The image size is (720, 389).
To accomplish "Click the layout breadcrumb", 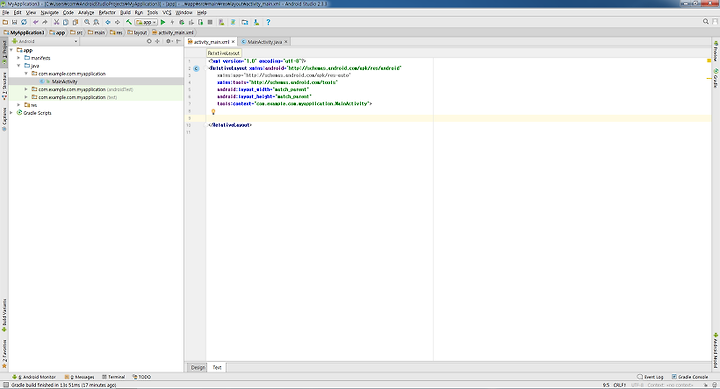I will [x=137, y=33].
